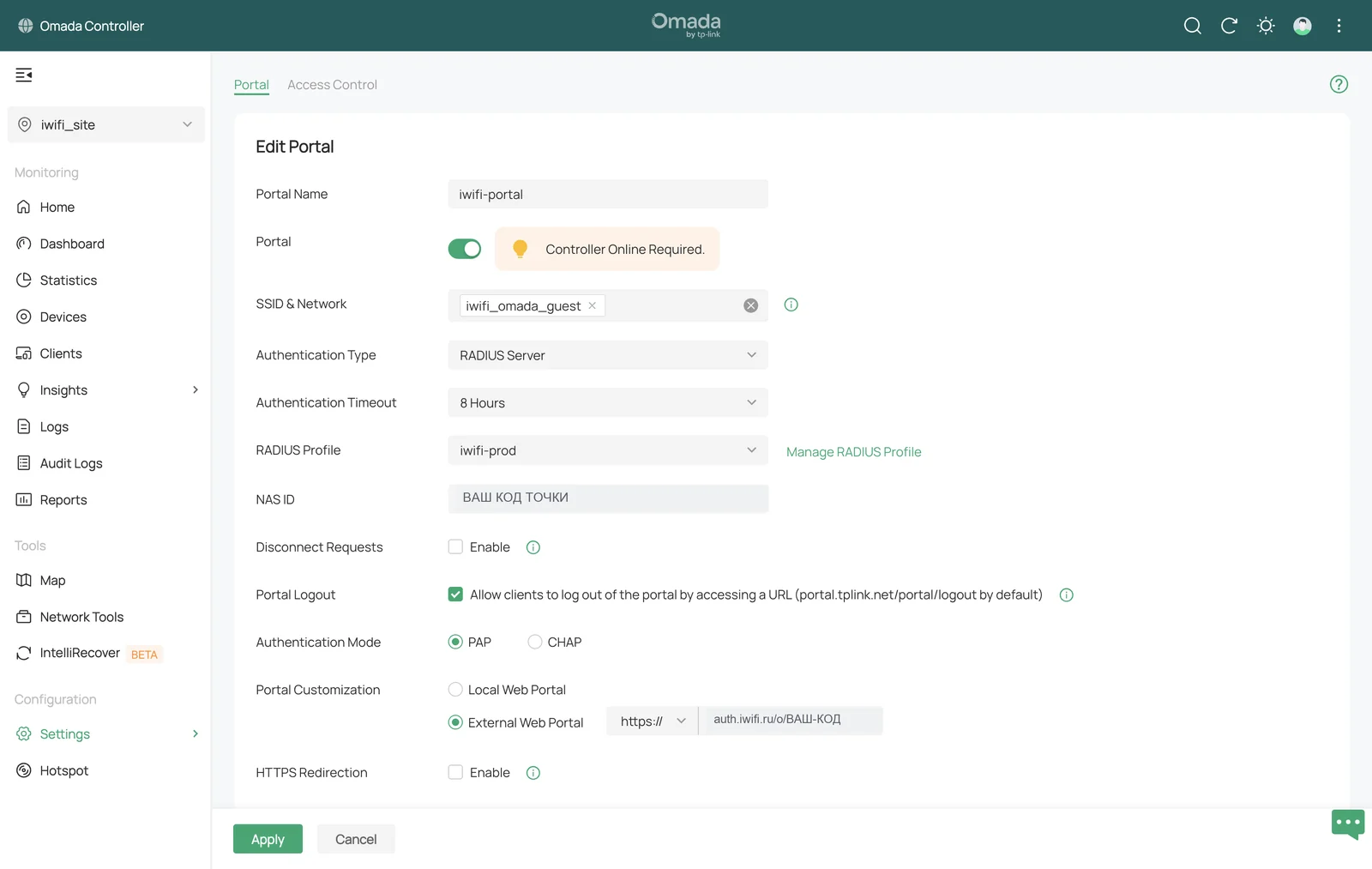Click the refresh icon in top bar

coord(1229,26)
